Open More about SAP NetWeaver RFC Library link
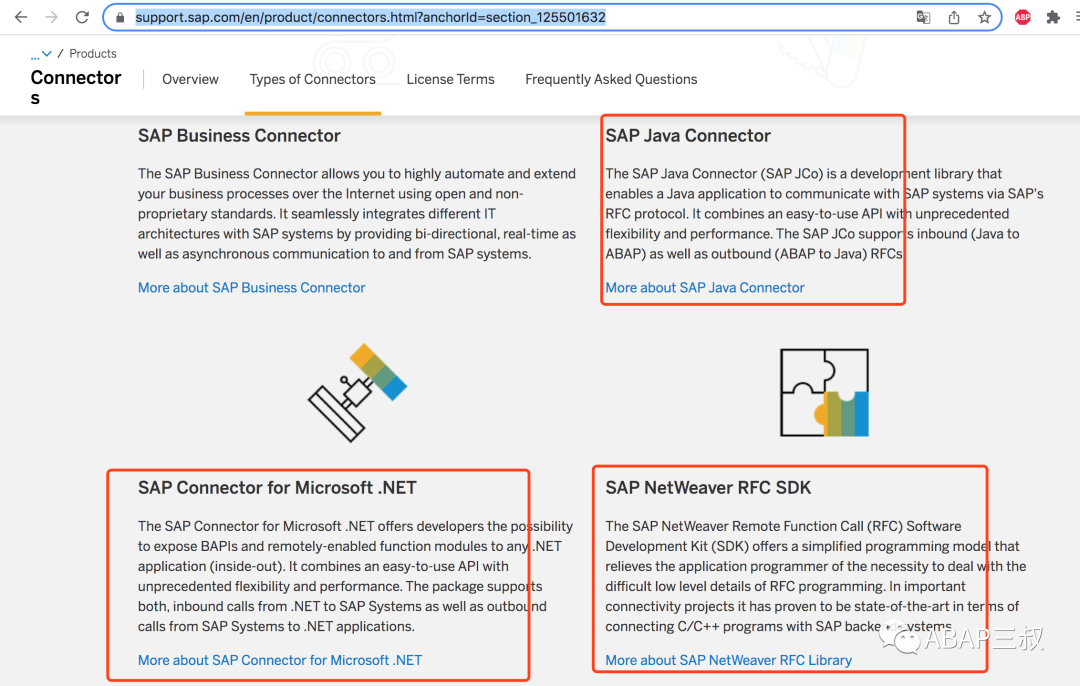Image resolution: width=1080 pixels, height=686 pixels. (729, 660)
